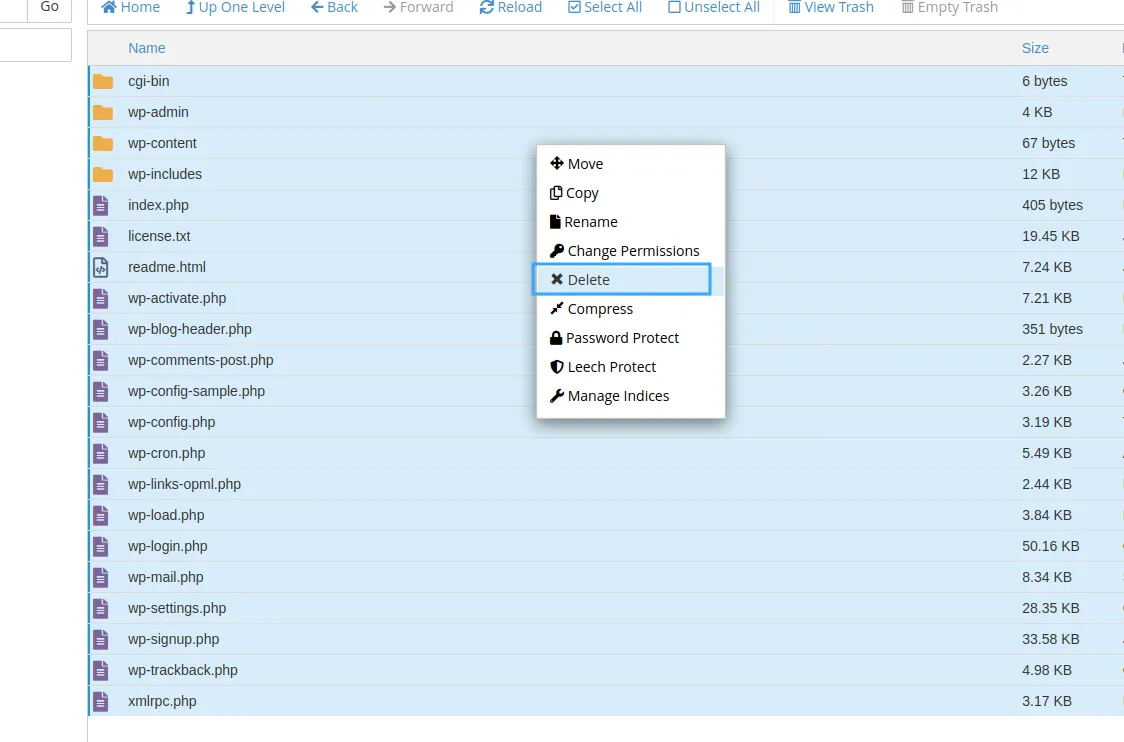Click the 50.16 KB size value
Viewport: 1124px width, 742px height.
pyautogui.click(x=1050, y=546)
